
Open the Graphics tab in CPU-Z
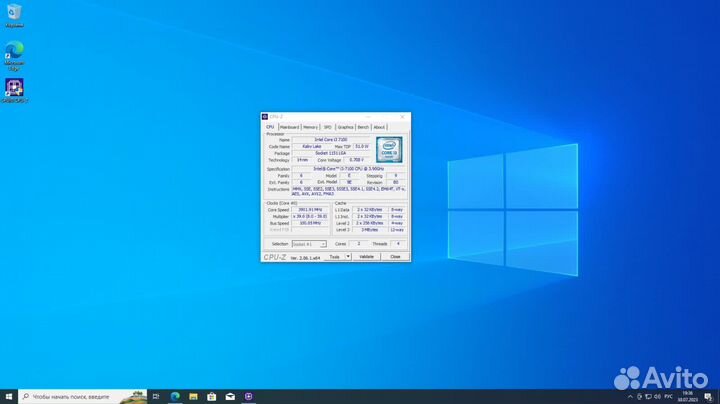click(x=345, y=127)
